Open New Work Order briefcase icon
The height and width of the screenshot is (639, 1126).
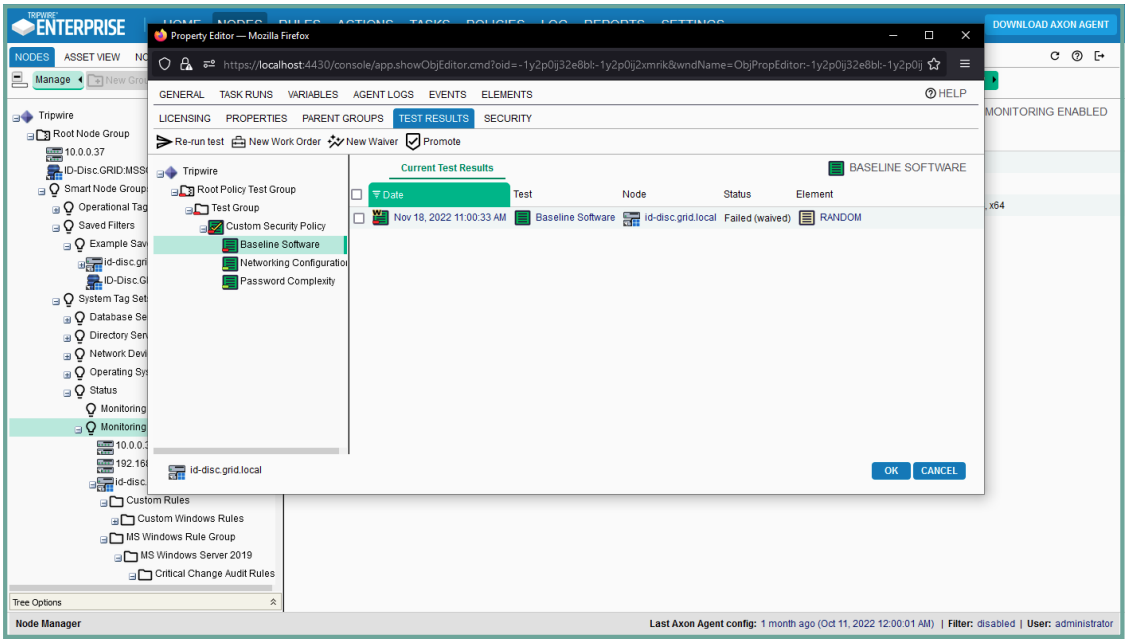[238, 141]
